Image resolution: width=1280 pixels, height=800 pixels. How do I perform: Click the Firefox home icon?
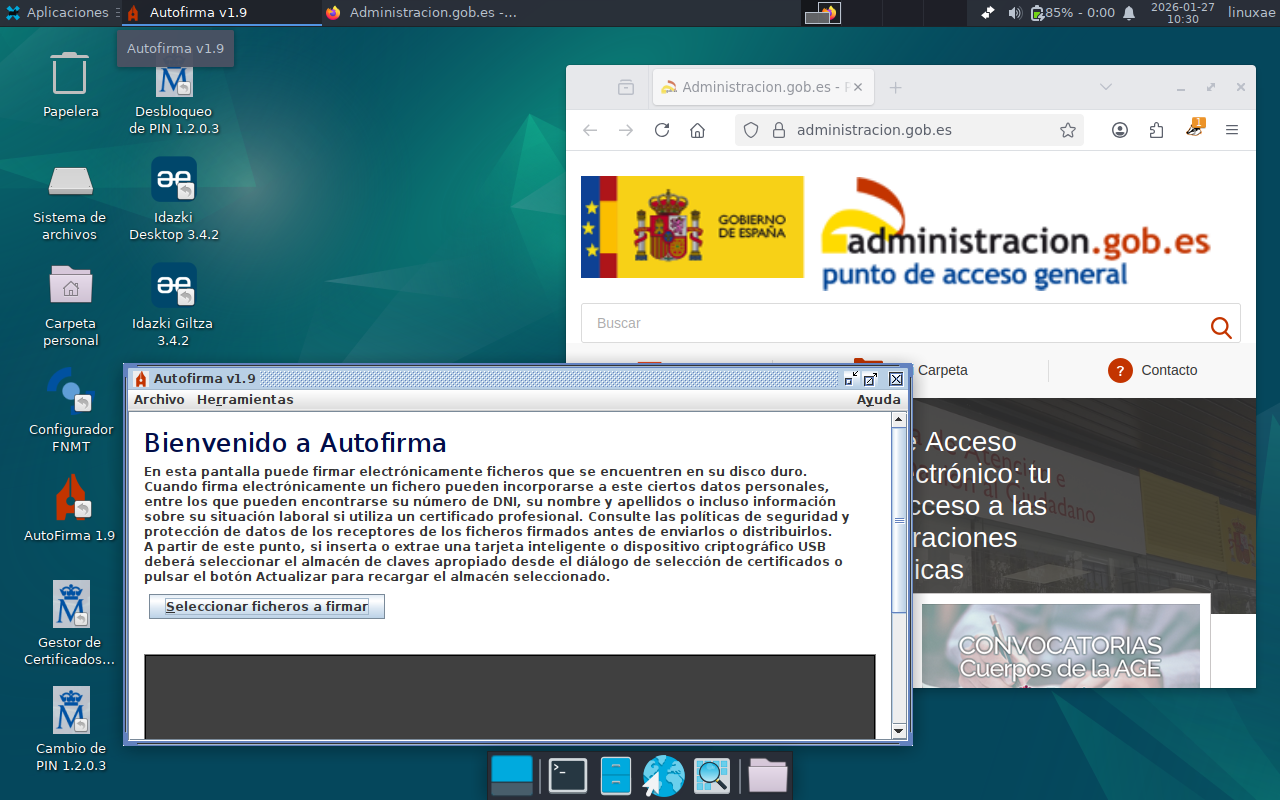coord(698,130)
